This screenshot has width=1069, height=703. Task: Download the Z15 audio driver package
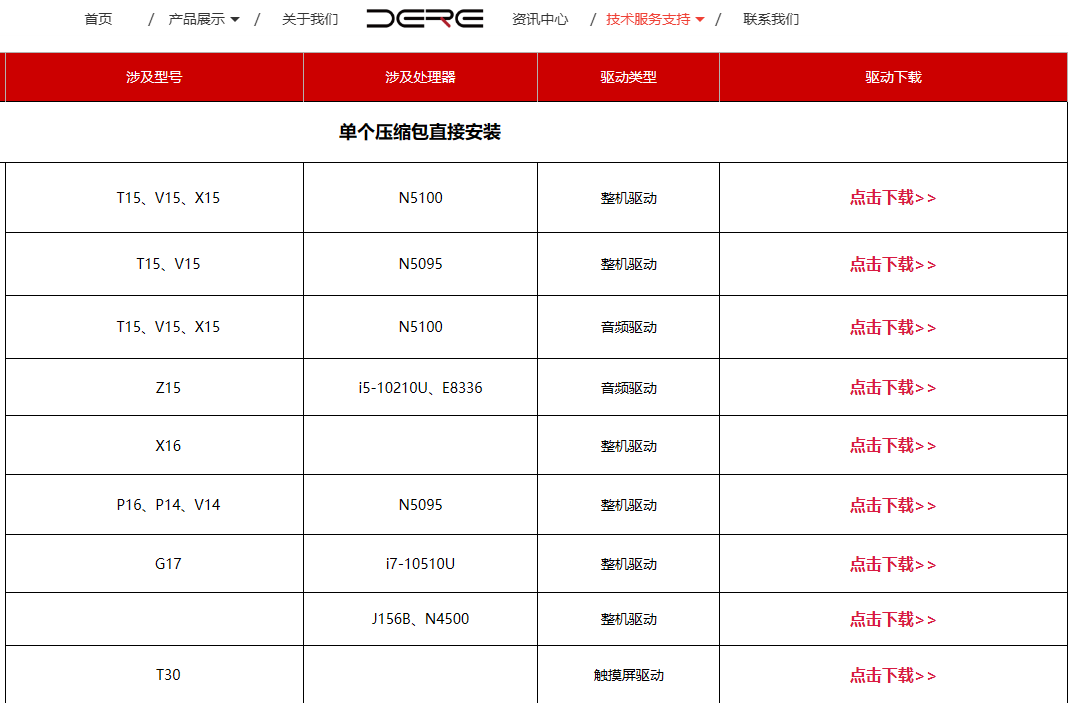[892, 387]
